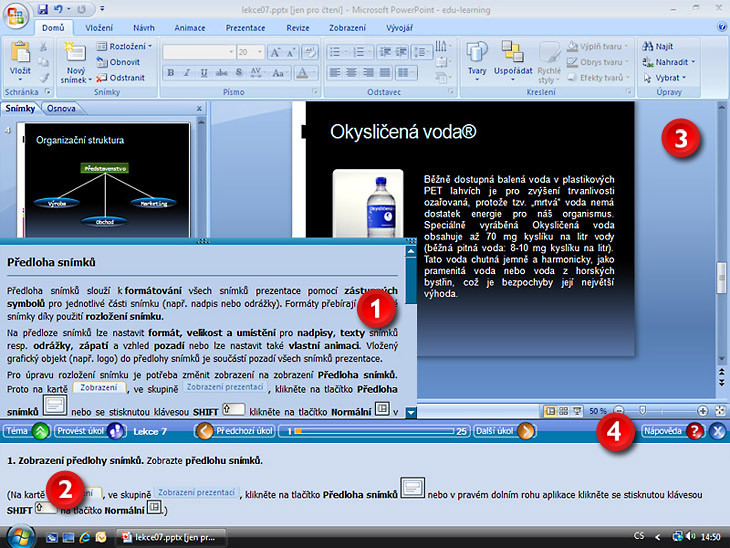This screenshot has width=730, height=548.
Task: Open the Uspořádat arrange menu
Action: (513, 61)
